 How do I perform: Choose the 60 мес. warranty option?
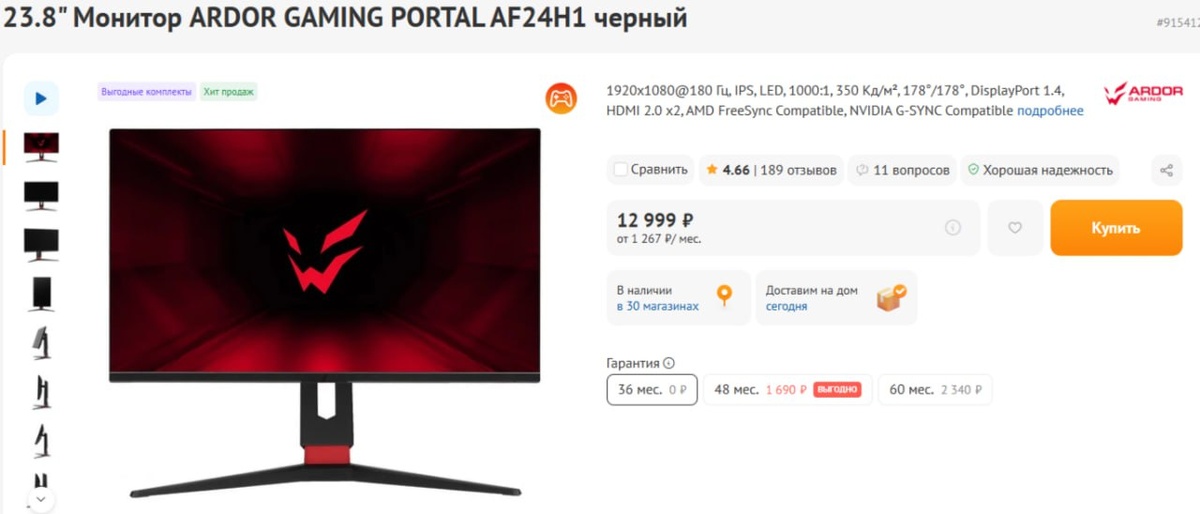[935, 390]
